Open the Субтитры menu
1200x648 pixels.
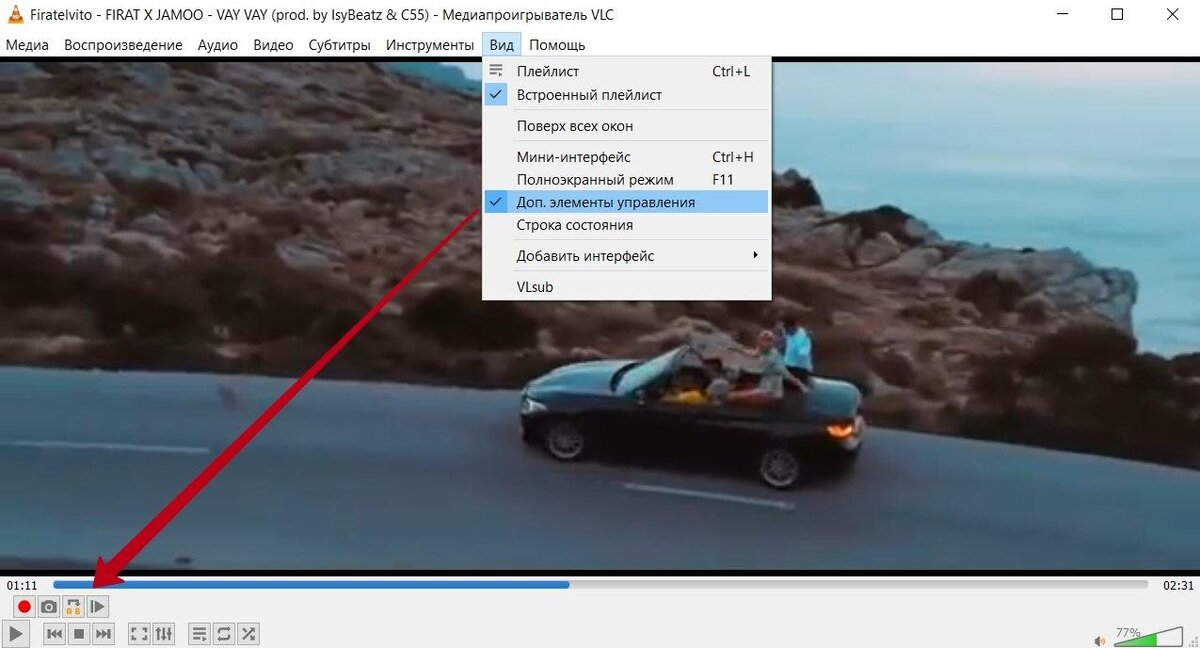coord(339,45)
